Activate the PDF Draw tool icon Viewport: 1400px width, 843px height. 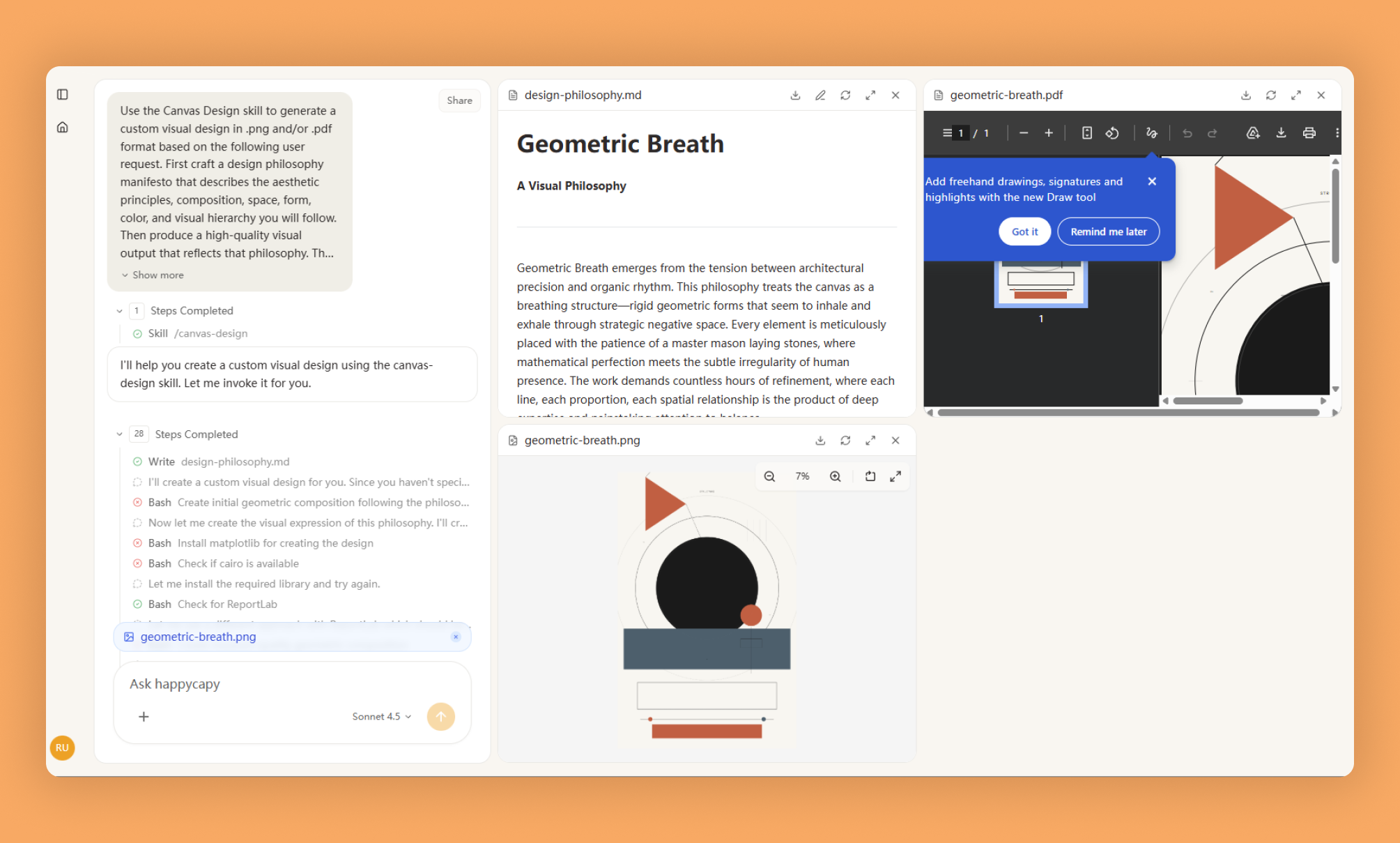pyautogui.click(x=1151, y=133)
